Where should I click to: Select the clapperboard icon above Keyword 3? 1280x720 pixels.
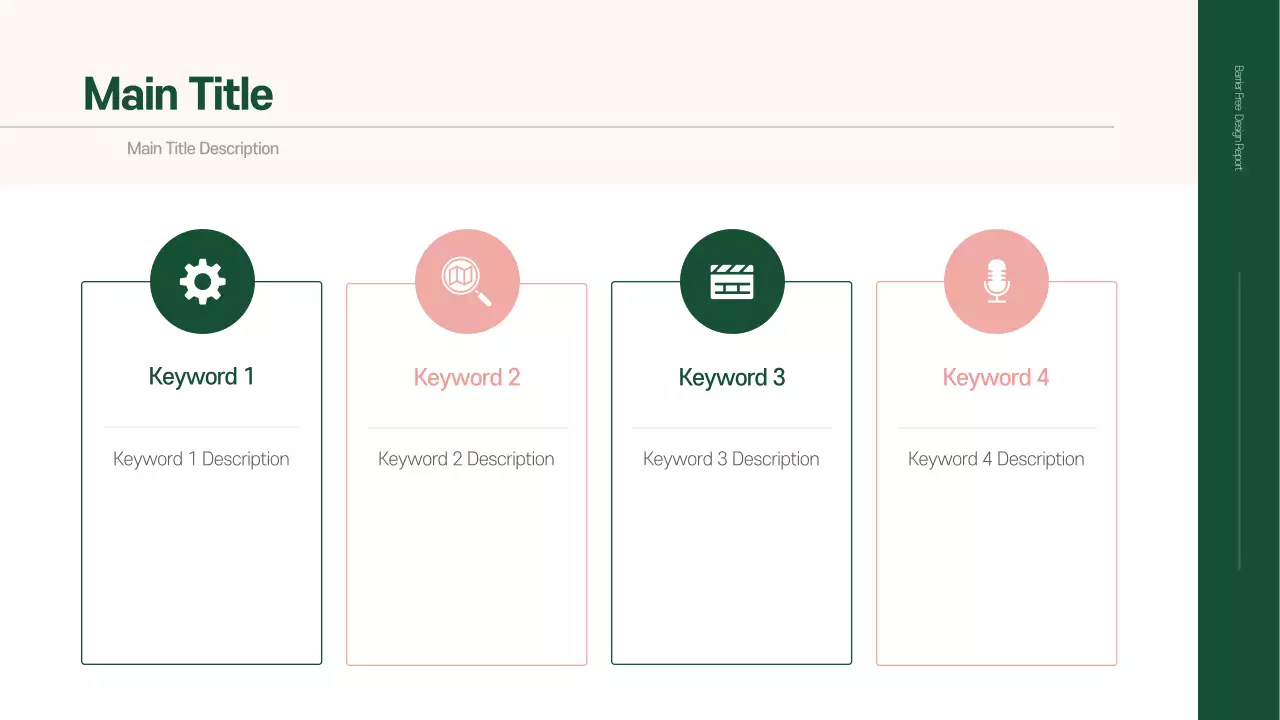point(732,281)
